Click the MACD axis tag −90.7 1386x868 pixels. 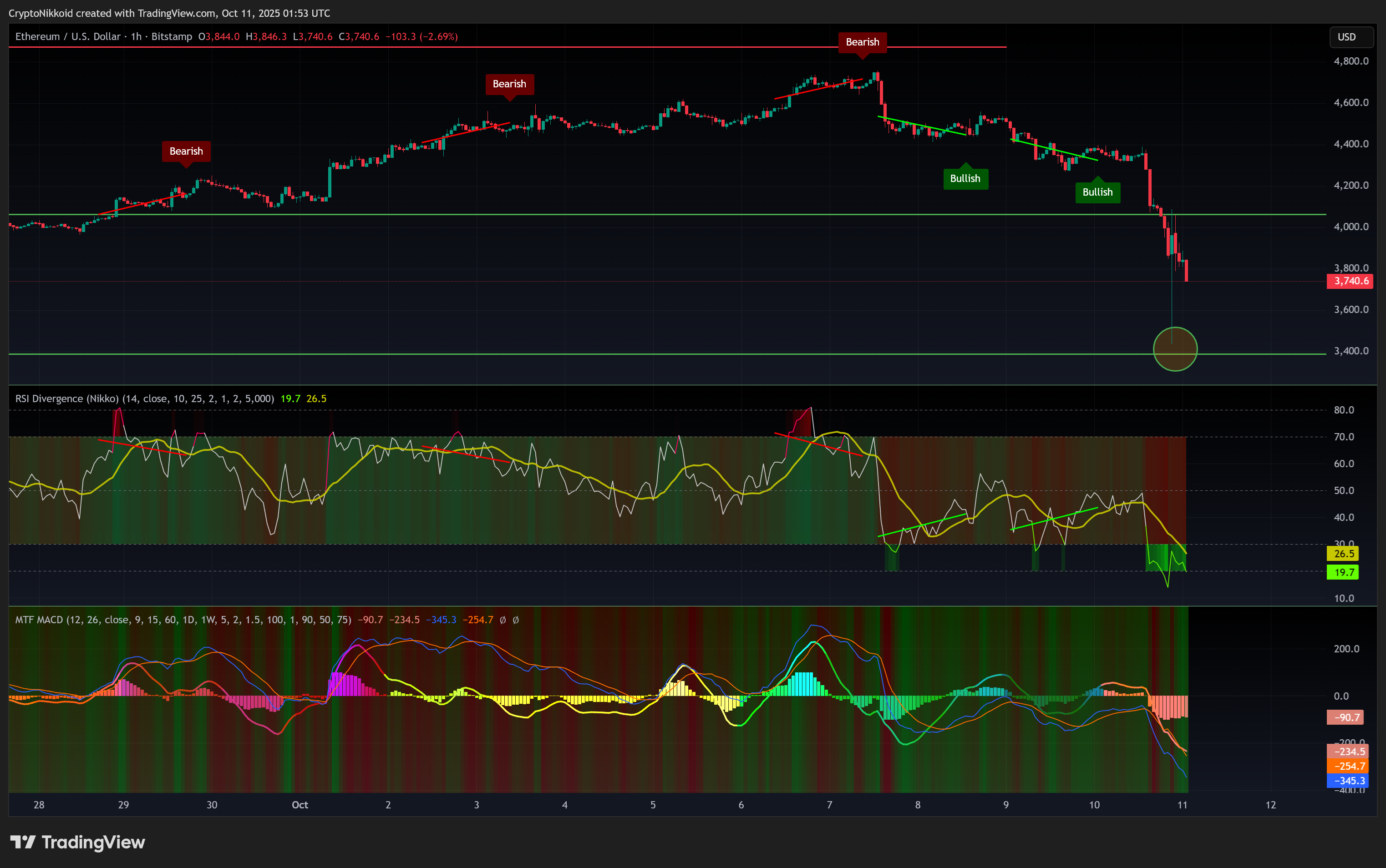coord(1345,717)
